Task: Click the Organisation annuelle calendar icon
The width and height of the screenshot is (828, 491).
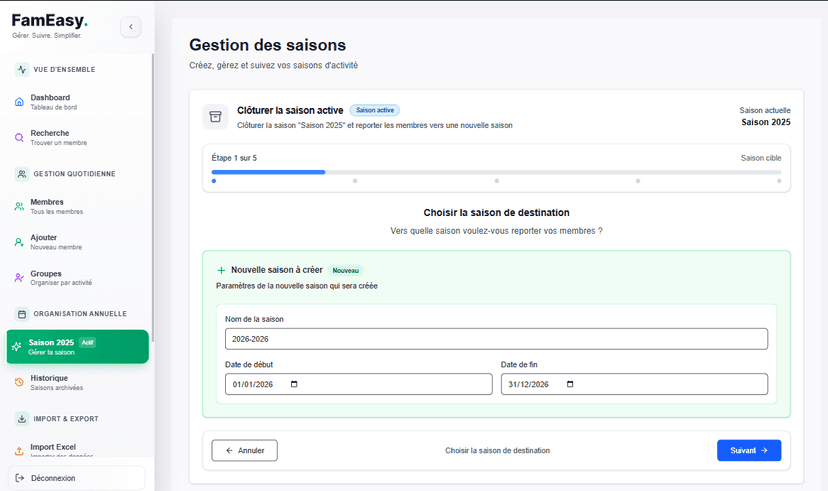Action: (x=22, y=314)
